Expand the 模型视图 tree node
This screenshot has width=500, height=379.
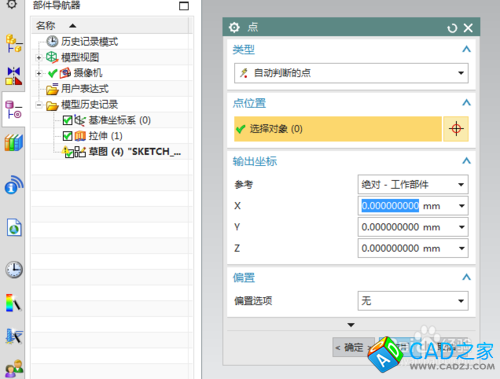(x=39, y=57)
